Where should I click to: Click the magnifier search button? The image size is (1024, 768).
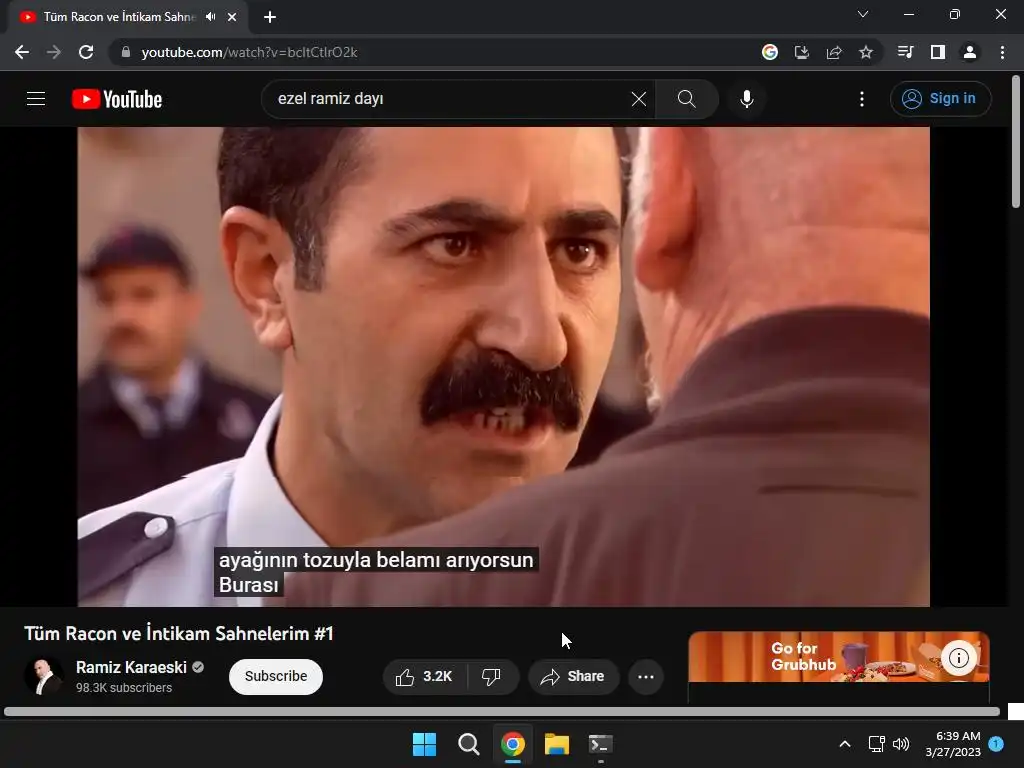click(x=686, y=99)
